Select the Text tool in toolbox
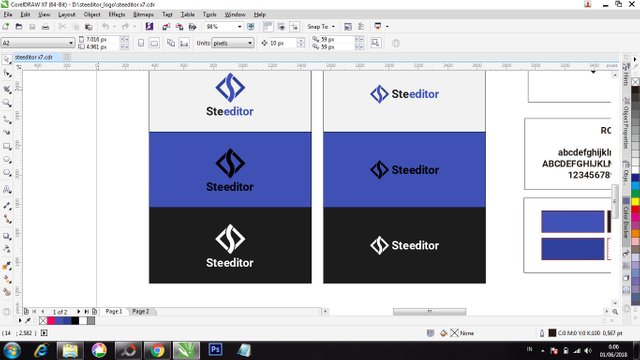The image size is (640, 360). click(7, 189)
